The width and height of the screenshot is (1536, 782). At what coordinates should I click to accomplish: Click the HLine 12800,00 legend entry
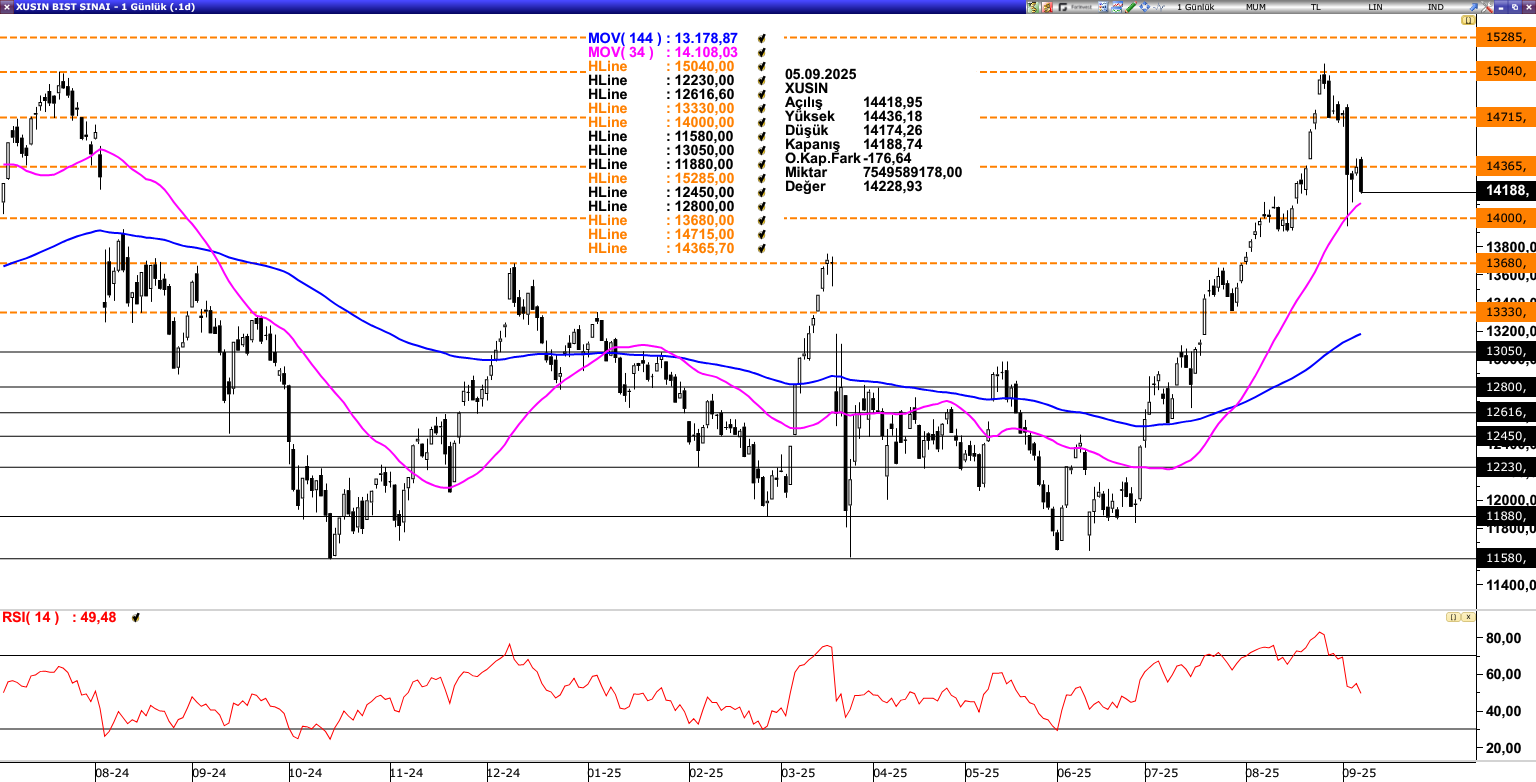[x=661, y=206]
